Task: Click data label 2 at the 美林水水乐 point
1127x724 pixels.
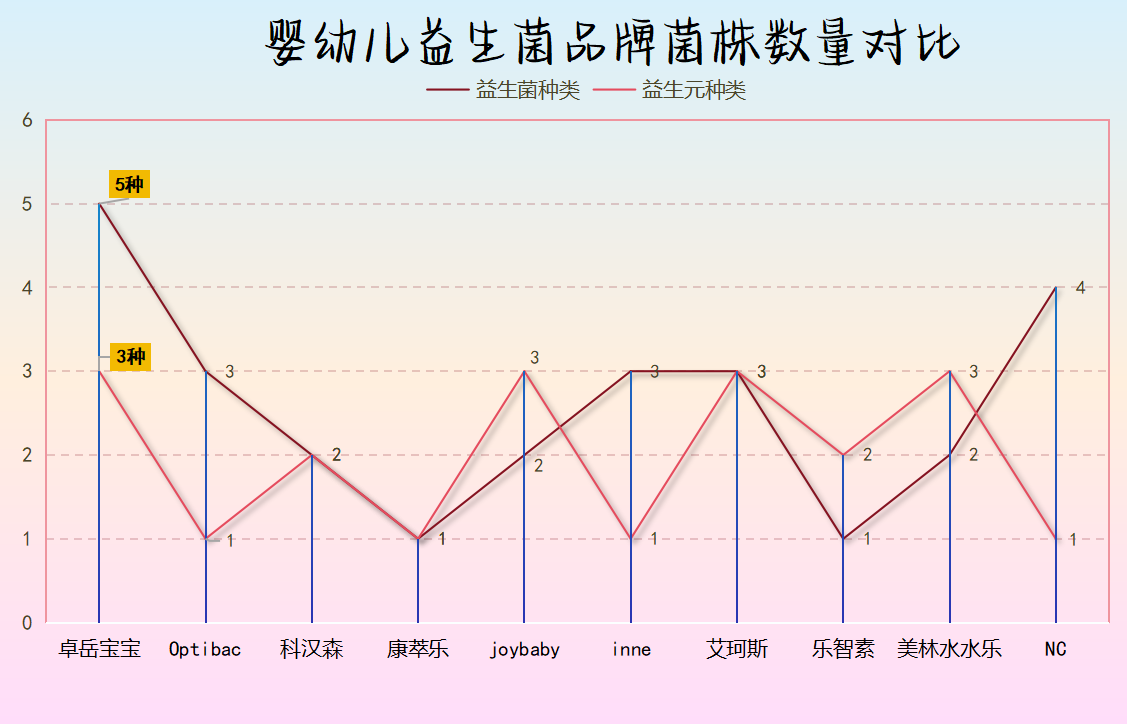Action: click(973, 455)
